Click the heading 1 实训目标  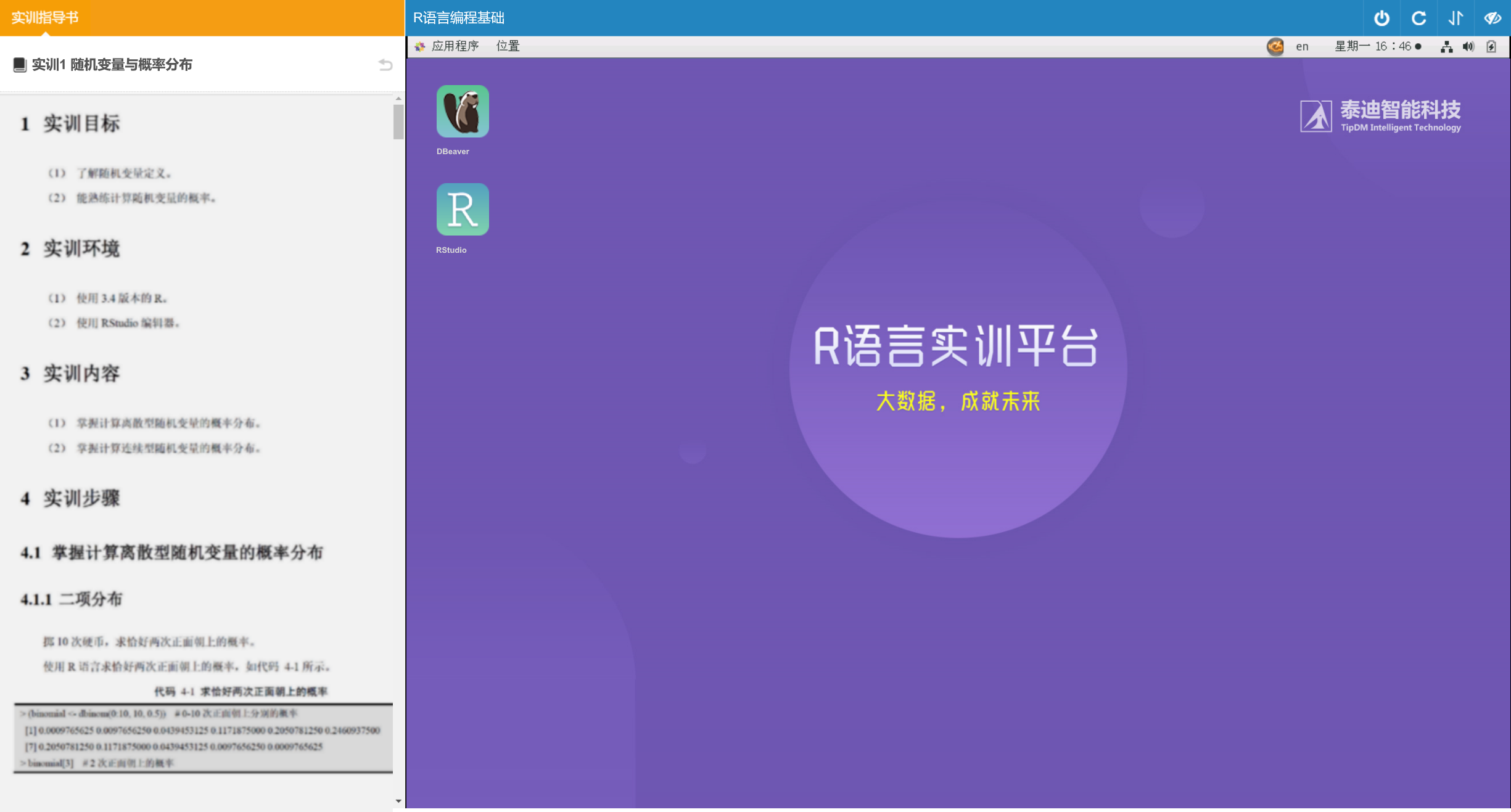pos(70,123)
